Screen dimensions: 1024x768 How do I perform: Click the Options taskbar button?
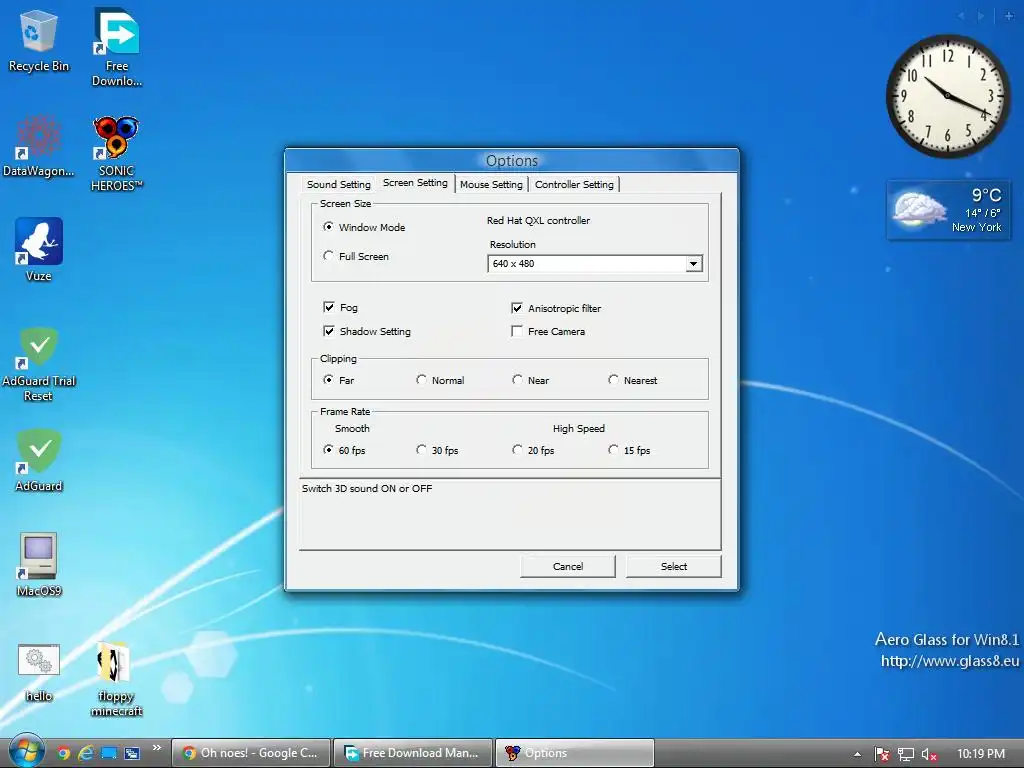point(575,753)
